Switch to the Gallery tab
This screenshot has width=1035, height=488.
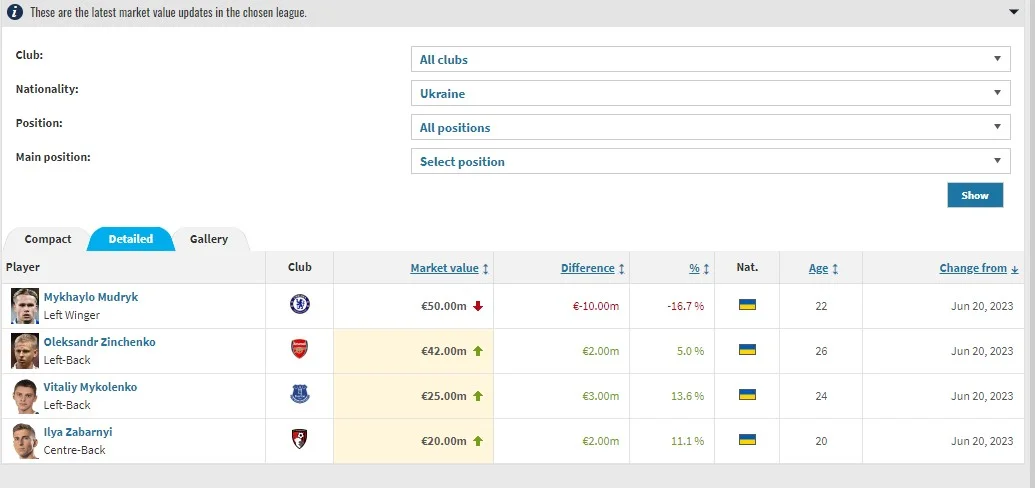[209, 239]
